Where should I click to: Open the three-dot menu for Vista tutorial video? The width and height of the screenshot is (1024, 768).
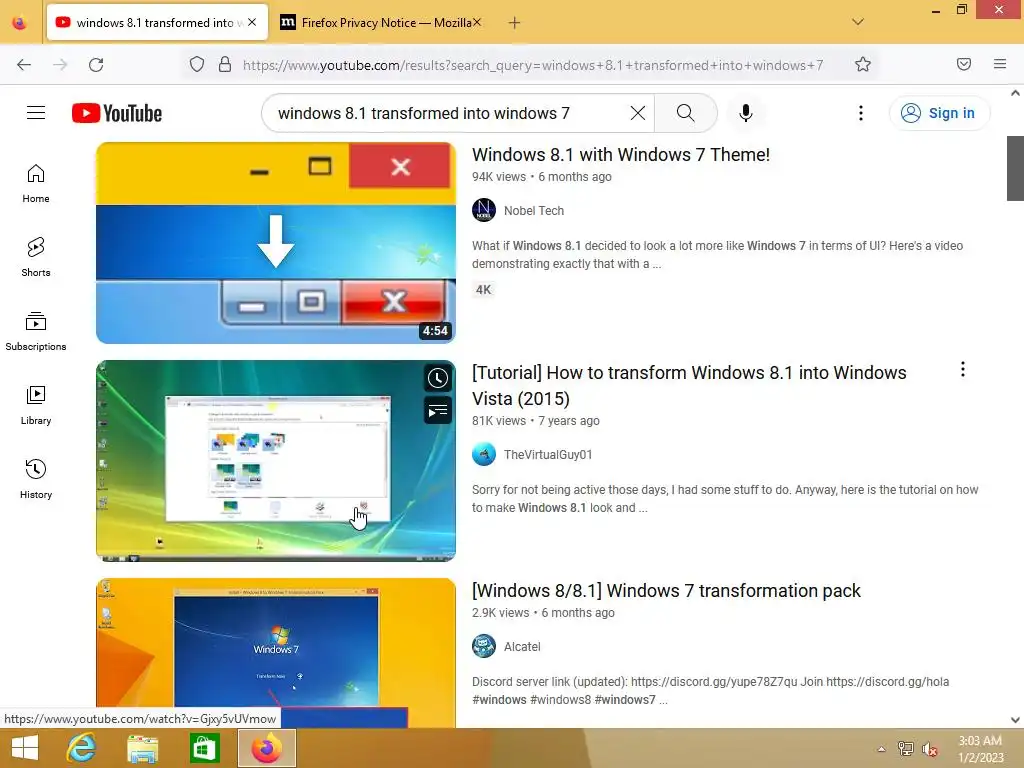(963, 370)
